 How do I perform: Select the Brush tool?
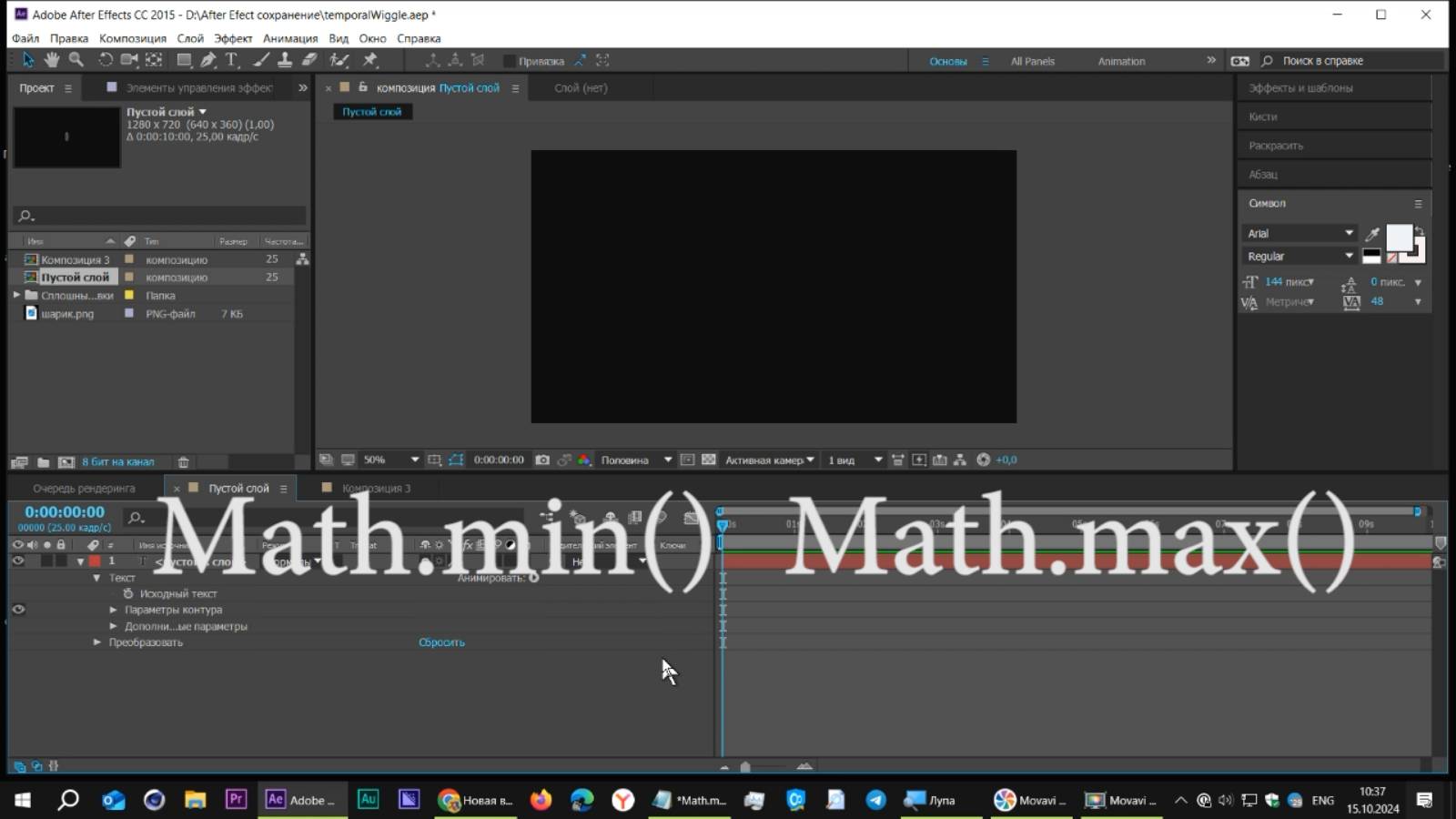tap(260, 60)
